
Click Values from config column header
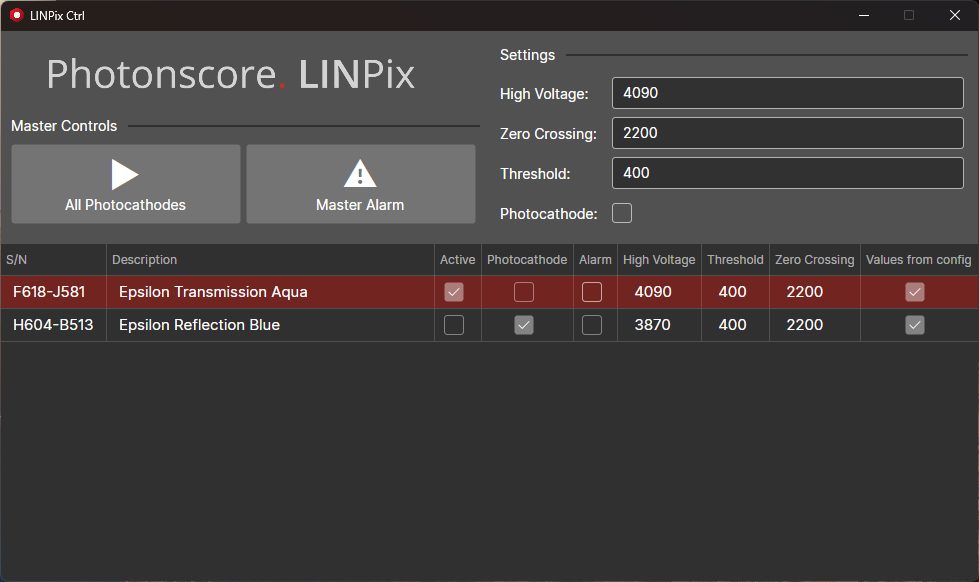pyautogui.click(x=918, y=260)
